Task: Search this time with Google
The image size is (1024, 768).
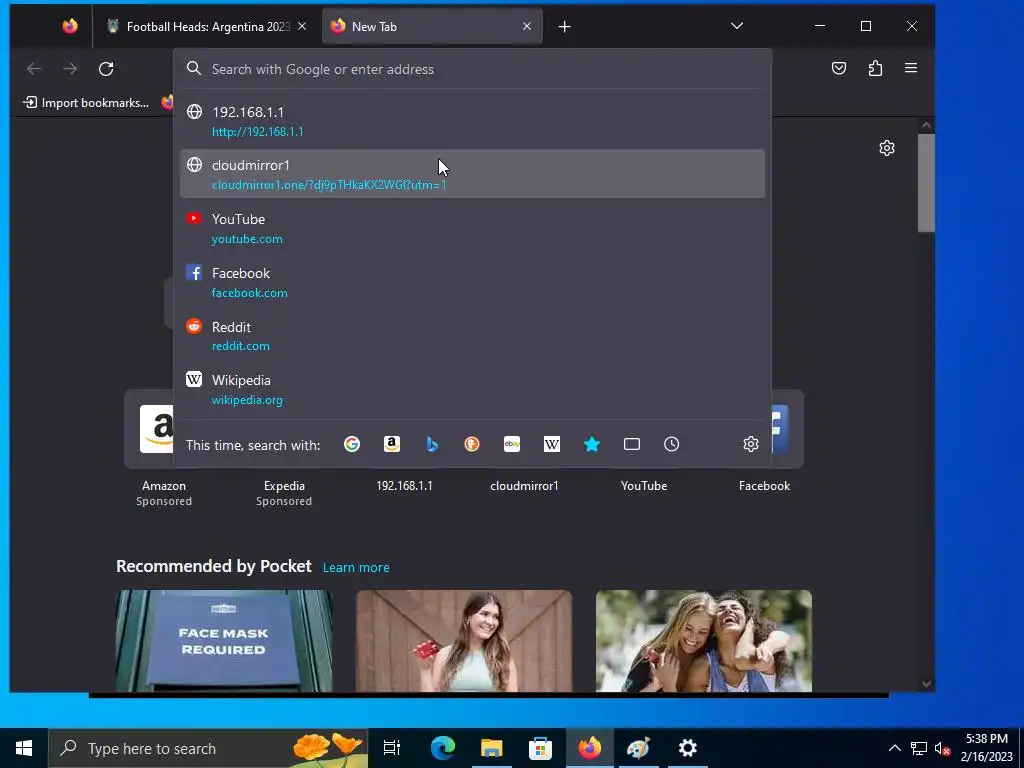Action: (x=352, y=444)
